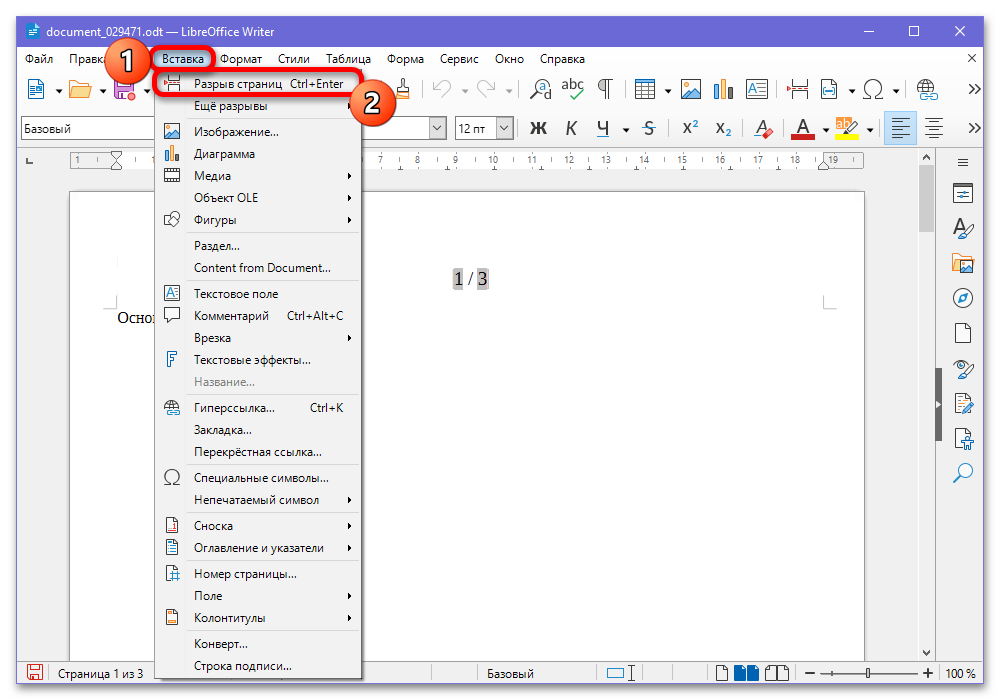Viewport: 1000px width, 700px height.
Task: Toggle formatting marks pilcrow icon
Action: pyautogui.click(x=605, y=89)
